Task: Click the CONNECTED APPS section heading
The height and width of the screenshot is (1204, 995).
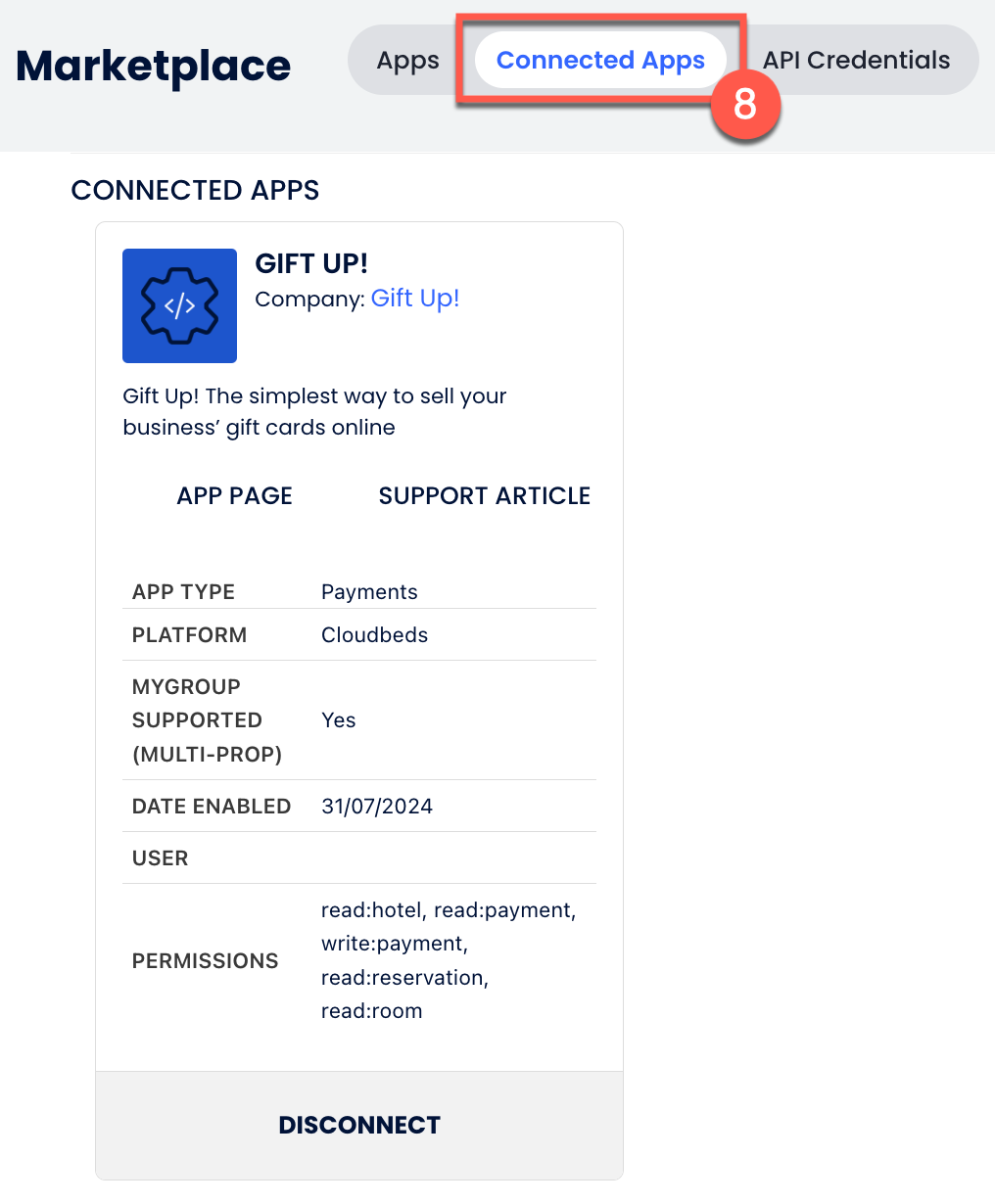Action: coord(196,190)
